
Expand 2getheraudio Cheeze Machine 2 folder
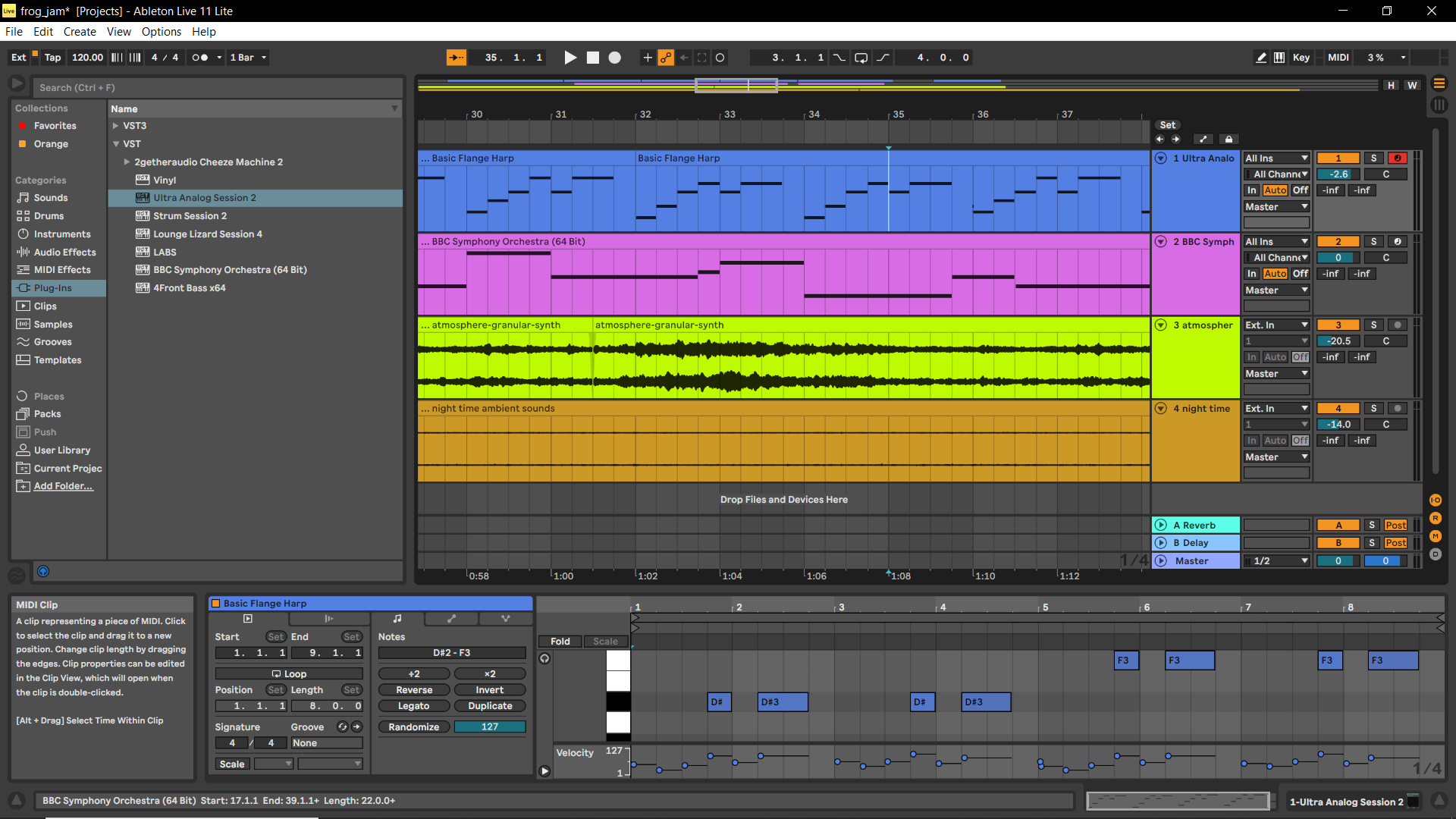[127, 162]
